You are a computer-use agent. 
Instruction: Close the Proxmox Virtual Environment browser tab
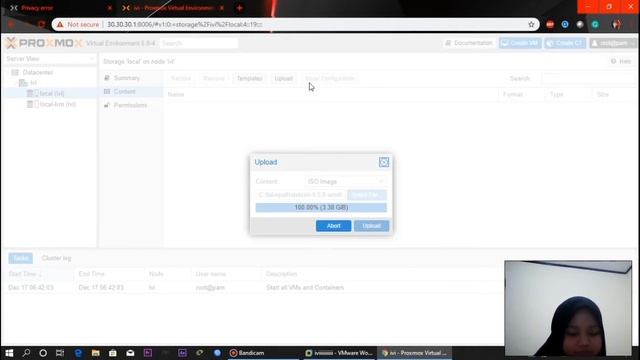(x=222, y=8)
